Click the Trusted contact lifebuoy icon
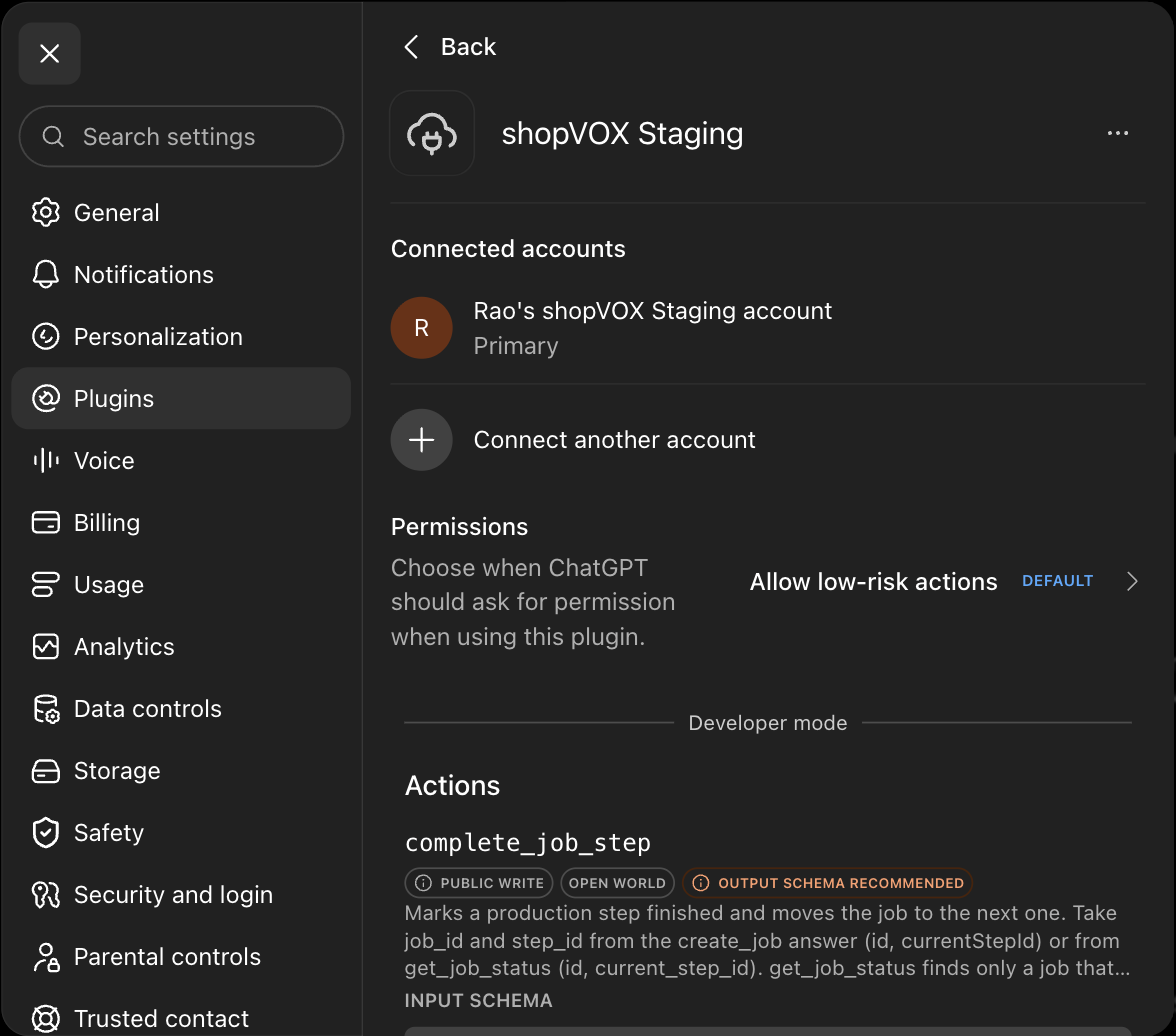1176x1036 pixels. click(x=46, y=1019)
